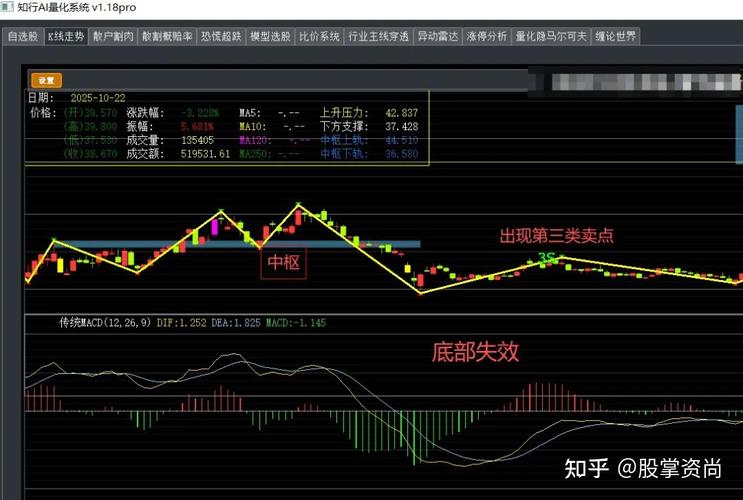743x500 pixels.
Task: Click the 知行AI量化系统 app icon in title bar
Action: coord(7,7)
